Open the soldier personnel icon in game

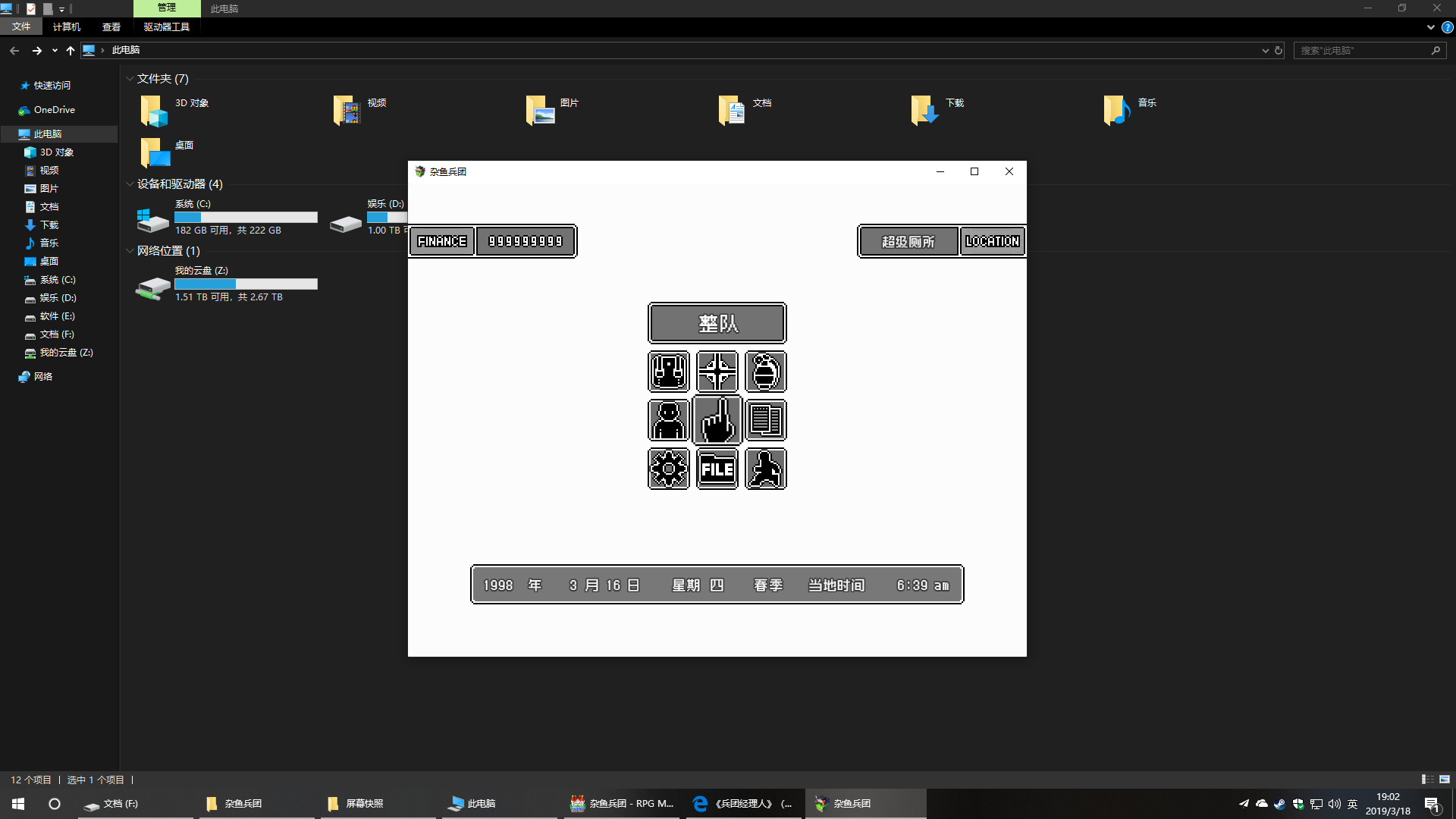669,420
